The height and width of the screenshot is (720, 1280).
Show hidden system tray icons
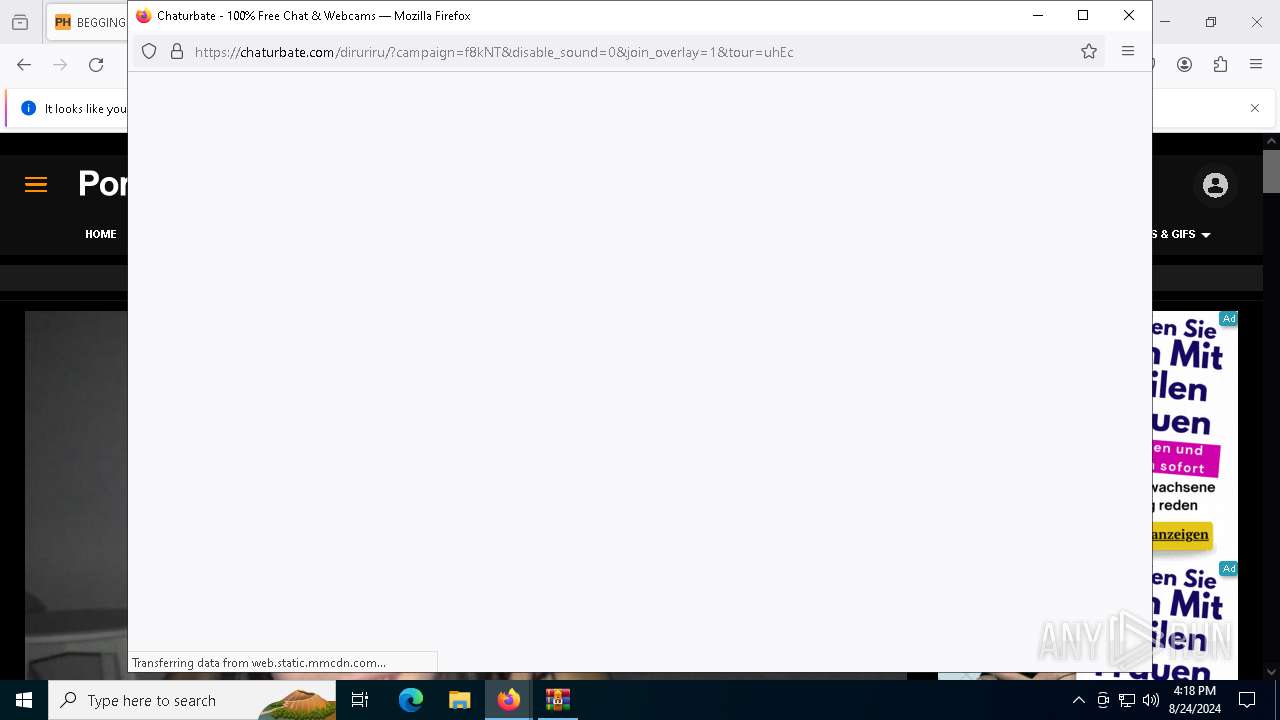coord(1078,700)
